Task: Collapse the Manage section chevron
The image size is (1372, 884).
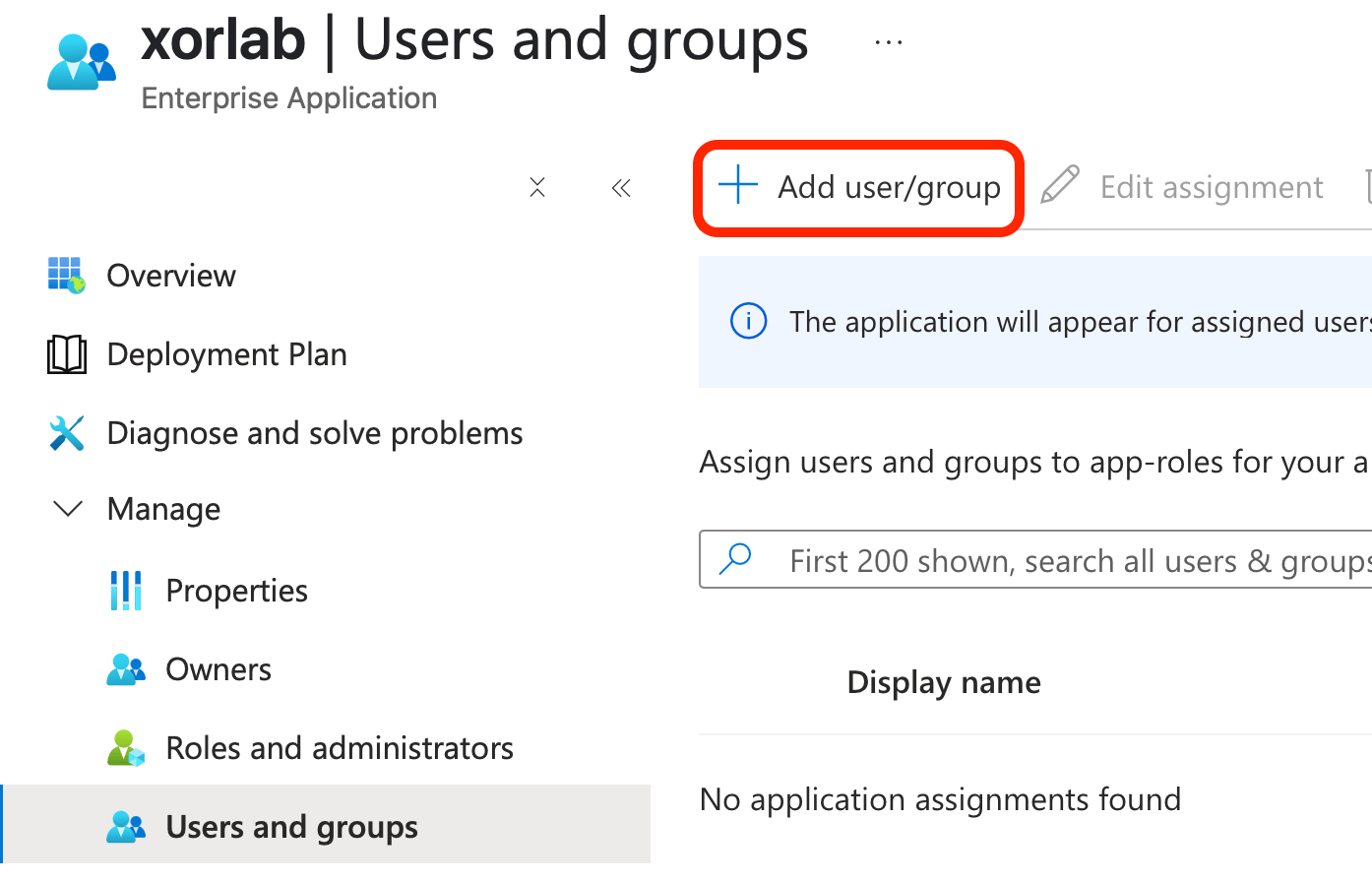Action: pyautogui.click(x=68, y=509)
